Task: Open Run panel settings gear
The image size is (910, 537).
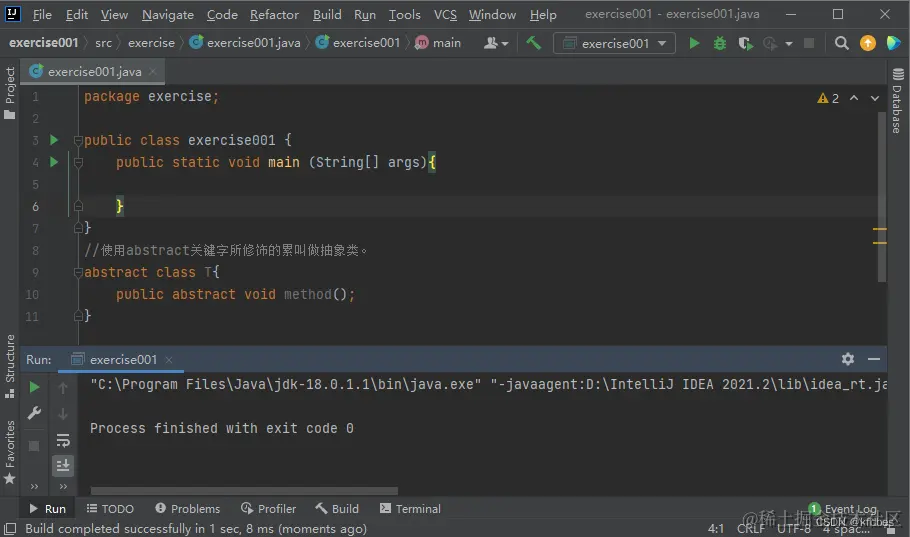Action: 847,359
